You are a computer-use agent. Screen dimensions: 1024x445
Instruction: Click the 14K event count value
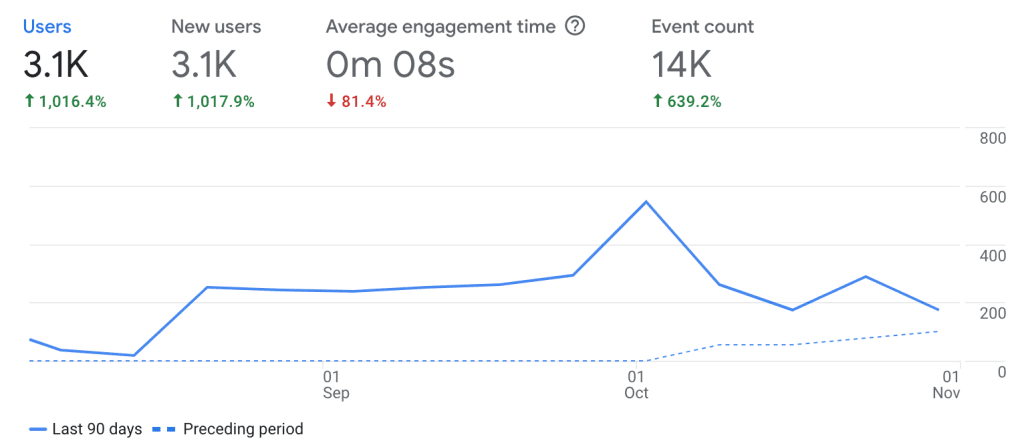coord(683,66)
